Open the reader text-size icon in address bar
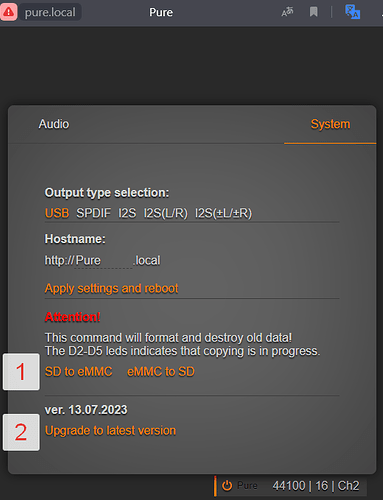The width and height of the screenshot is (383, 500). (x=287, y=12)
